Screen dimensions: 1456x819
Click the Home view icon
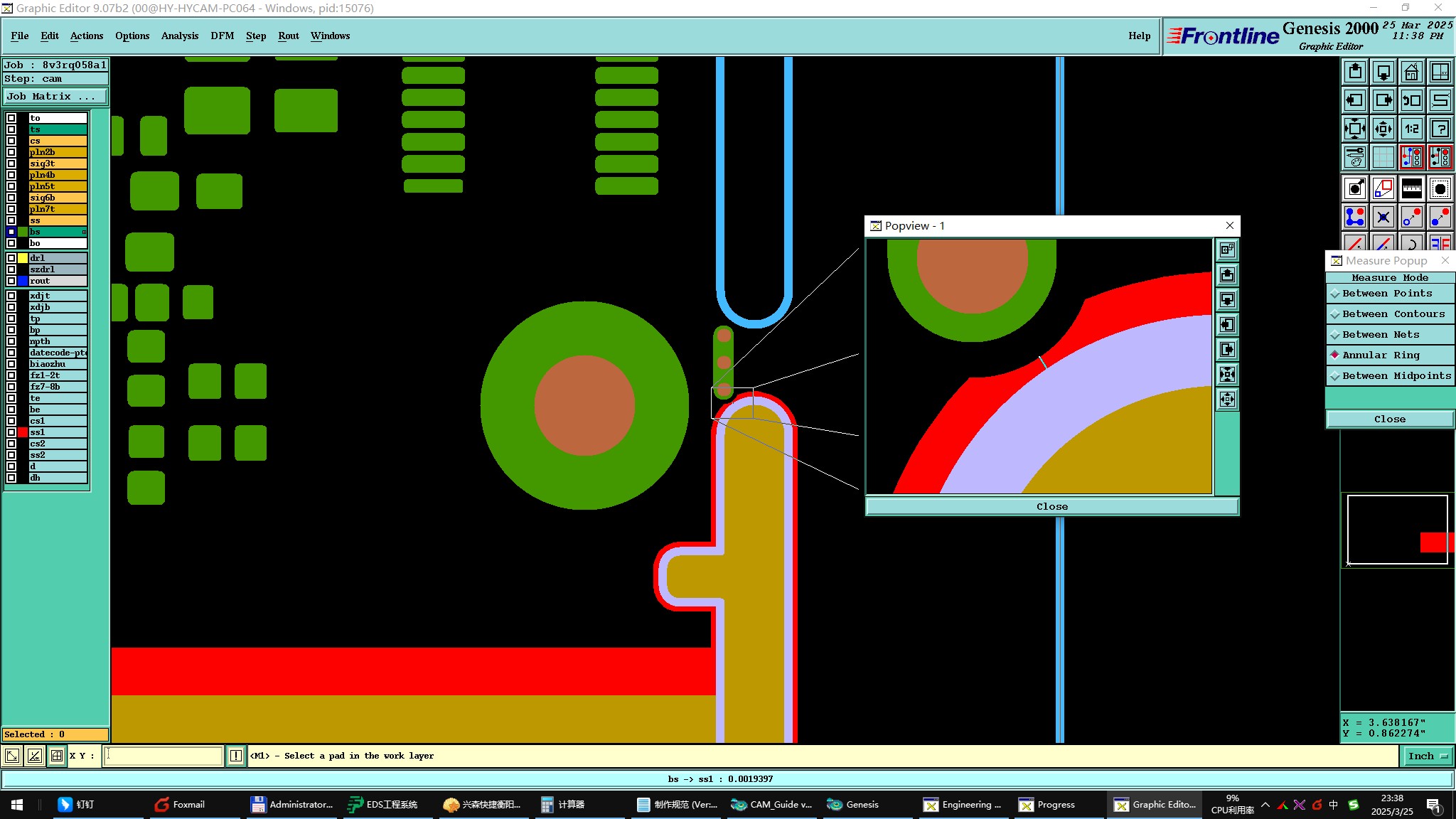pyautogui.click(x=1411, y=72)
